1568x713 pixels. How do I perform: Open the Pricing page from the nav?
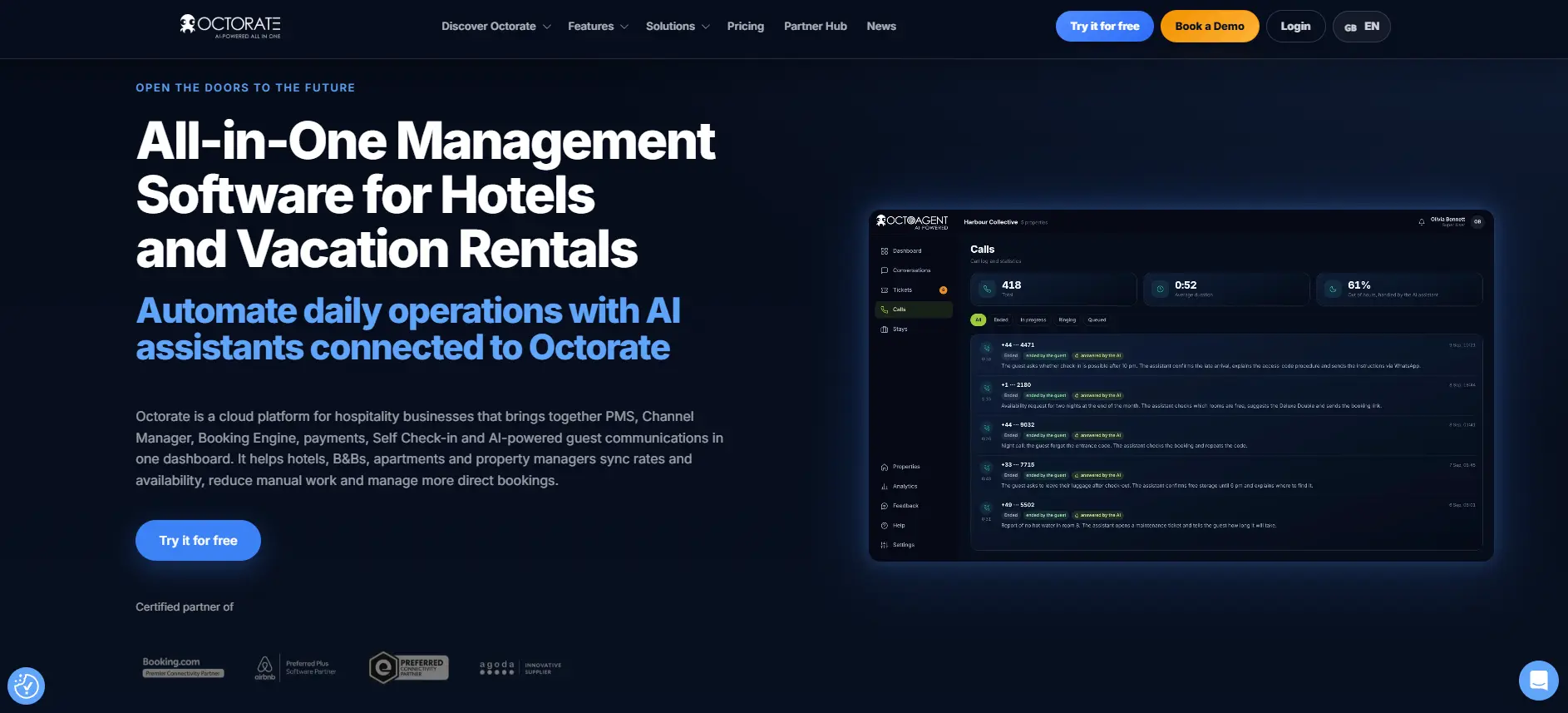point(745,27)
